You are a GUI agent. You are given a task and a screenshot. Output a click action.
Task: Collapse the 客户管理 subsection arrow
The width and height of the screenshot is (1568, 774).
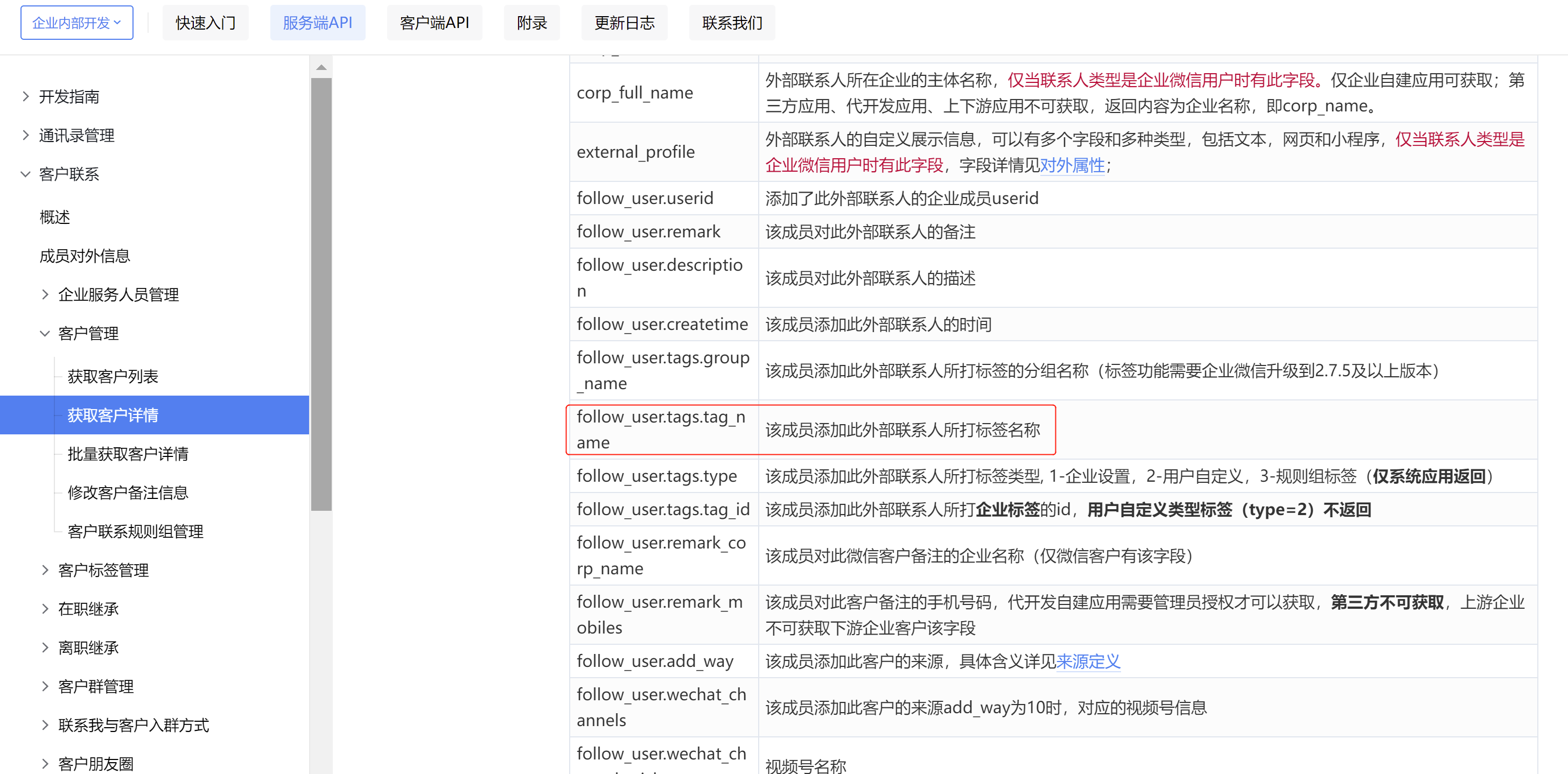point(45,334)
